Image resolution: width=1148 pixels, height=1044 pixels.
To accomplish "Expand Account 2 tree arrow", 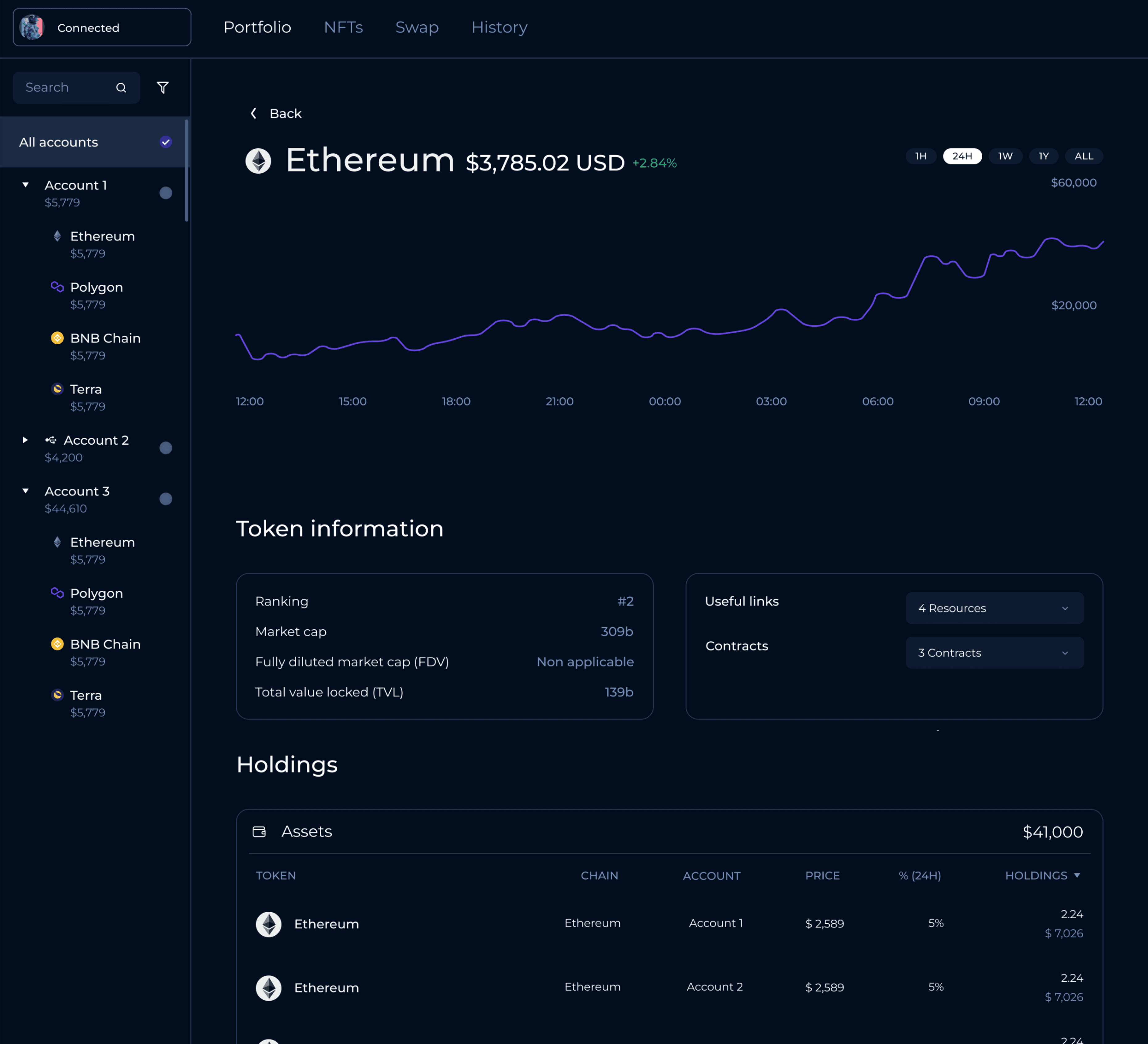I will (25, 440).
